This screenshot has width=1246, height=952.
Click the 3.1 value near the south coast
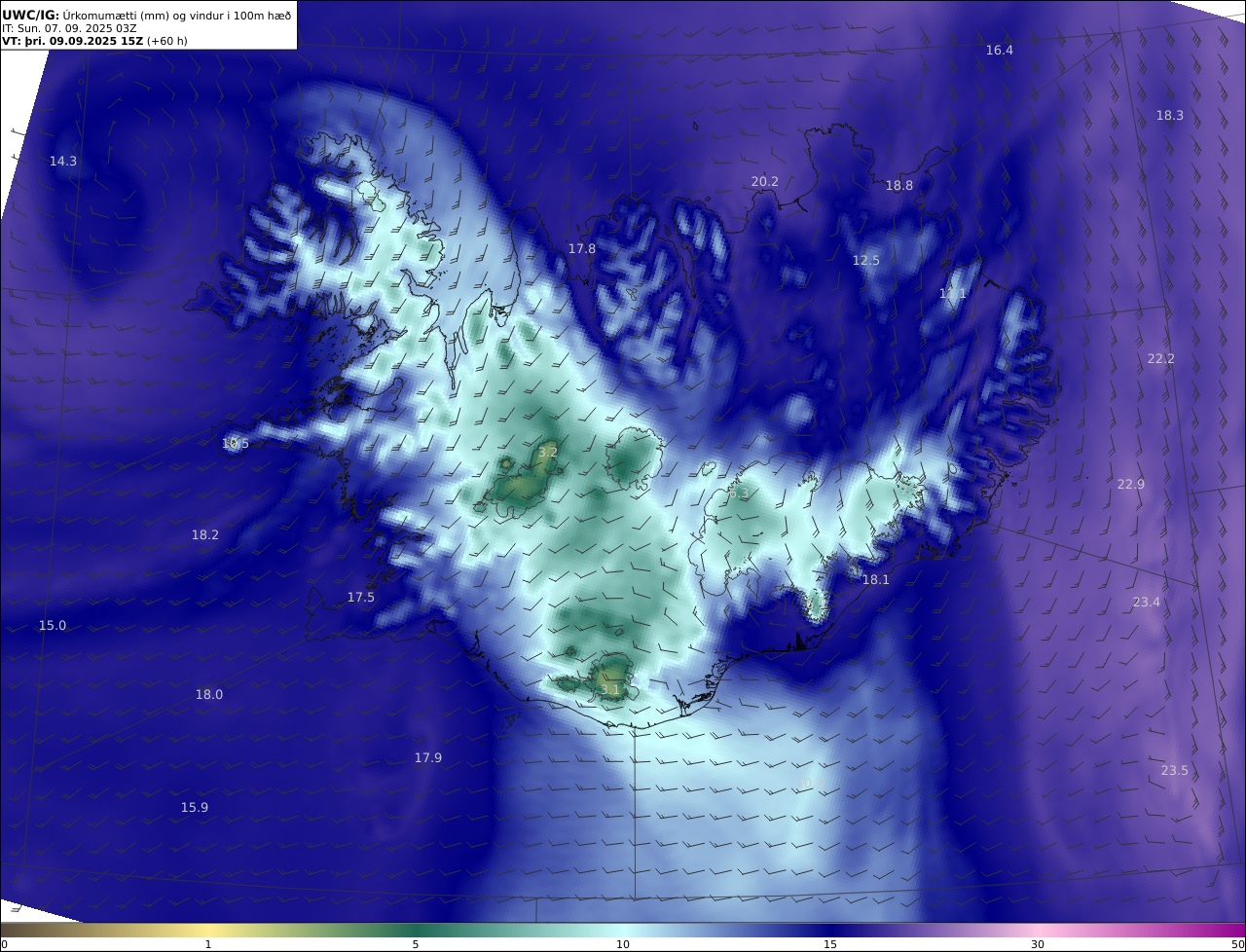point(610,689)
